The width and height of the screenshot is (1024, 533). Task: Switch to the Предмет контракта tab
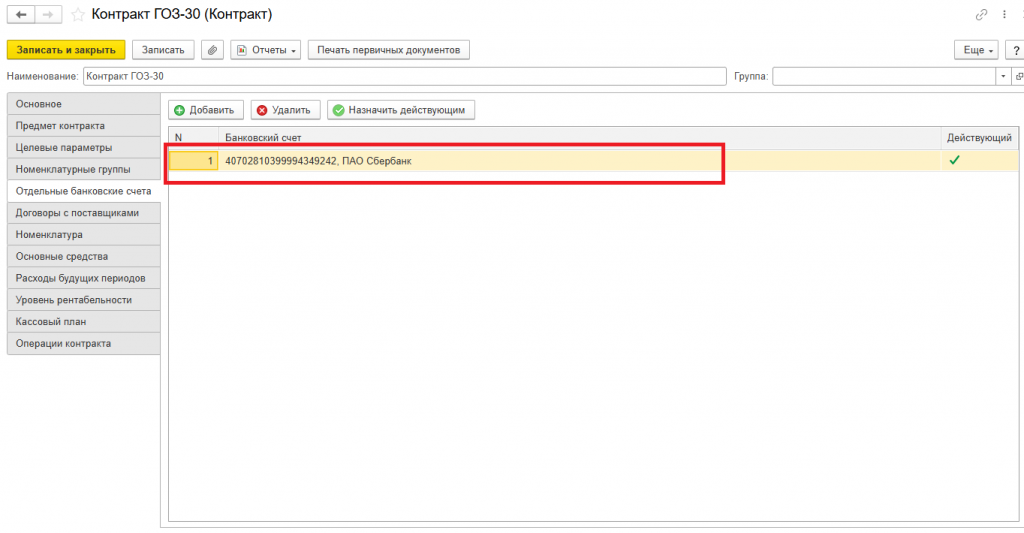[x=84, y=125]
